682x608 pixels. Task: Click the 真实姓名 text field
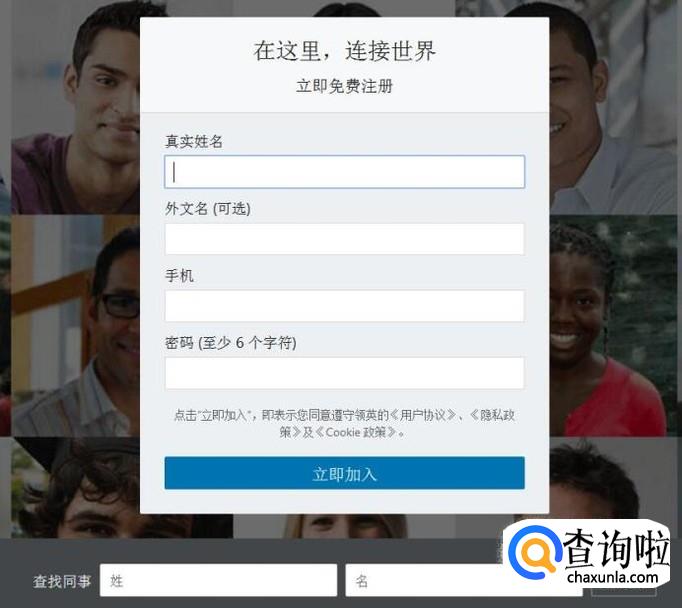coord(344,172)
